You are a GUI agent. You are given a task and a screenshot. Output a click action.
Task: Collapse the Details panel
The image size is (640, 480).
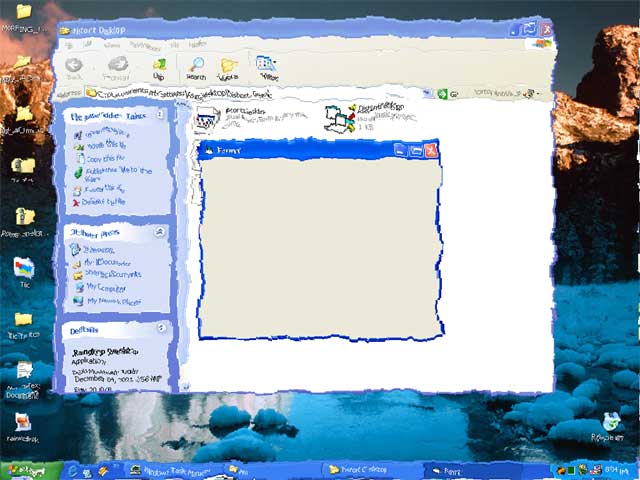162,327
